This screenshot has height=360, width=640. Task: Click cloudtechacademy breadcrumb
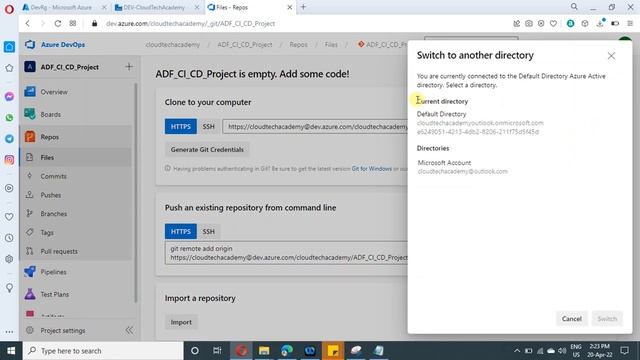[x=173, y=44]
